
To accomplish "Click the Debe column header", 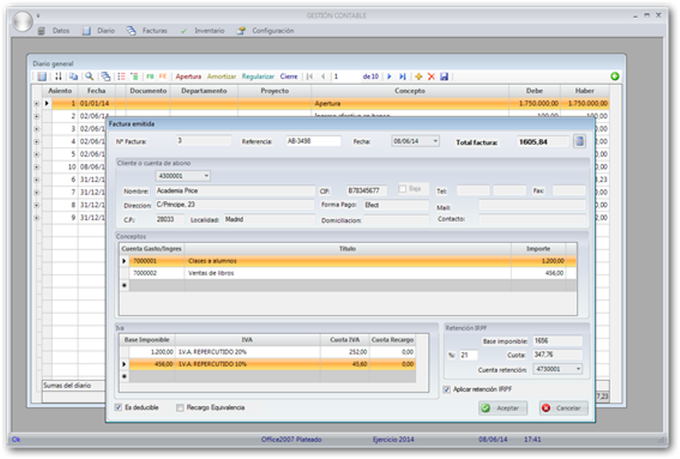I will click(534, 91).
